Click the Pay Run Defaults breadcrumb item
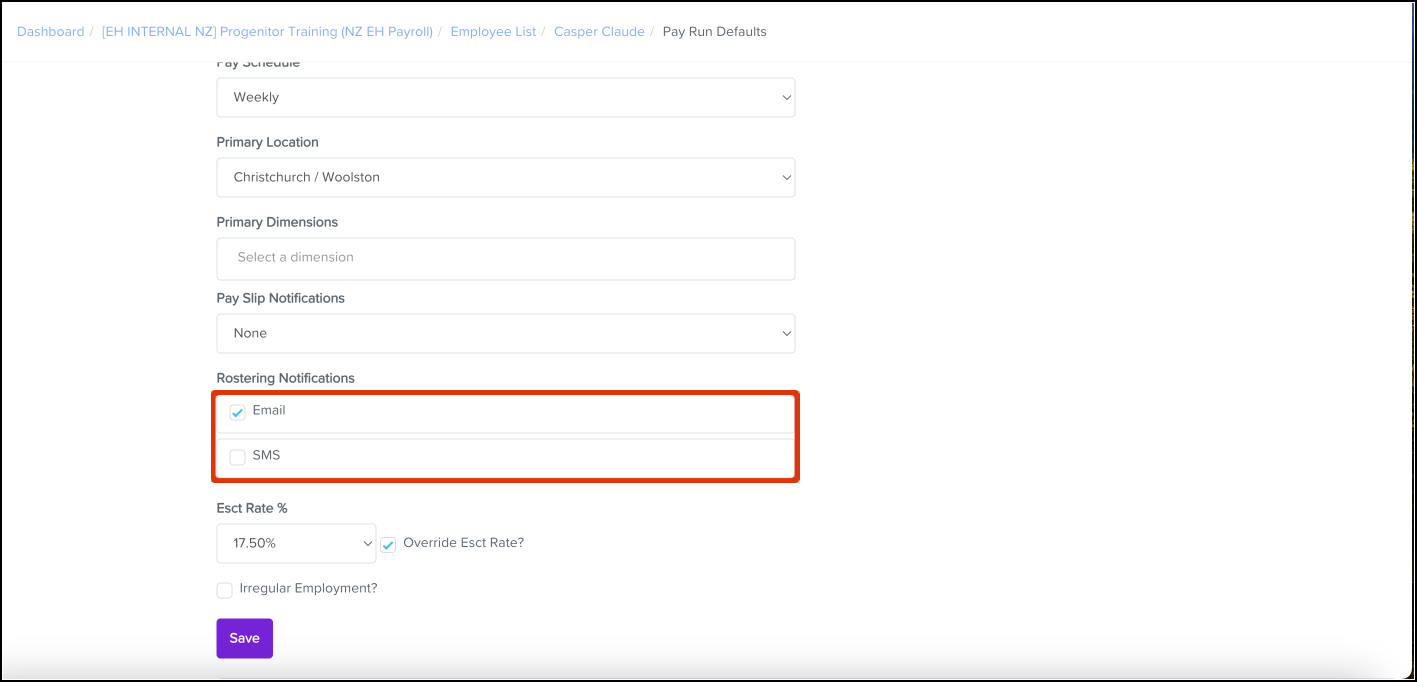Screen dimensions: 1417x682 (x=714, y=31)
